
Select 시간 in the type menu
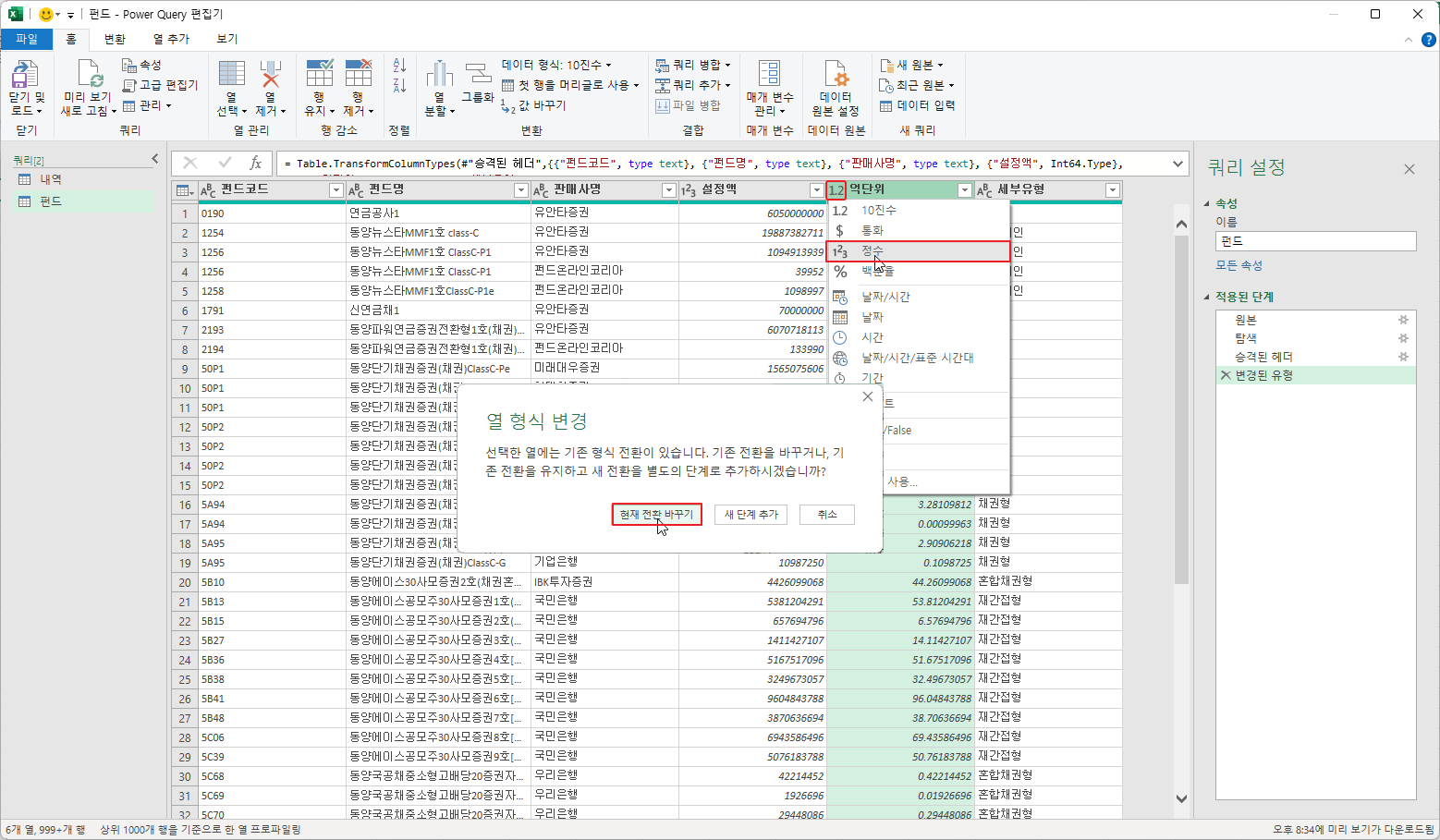pyautogui.click(x=918, y=337)
